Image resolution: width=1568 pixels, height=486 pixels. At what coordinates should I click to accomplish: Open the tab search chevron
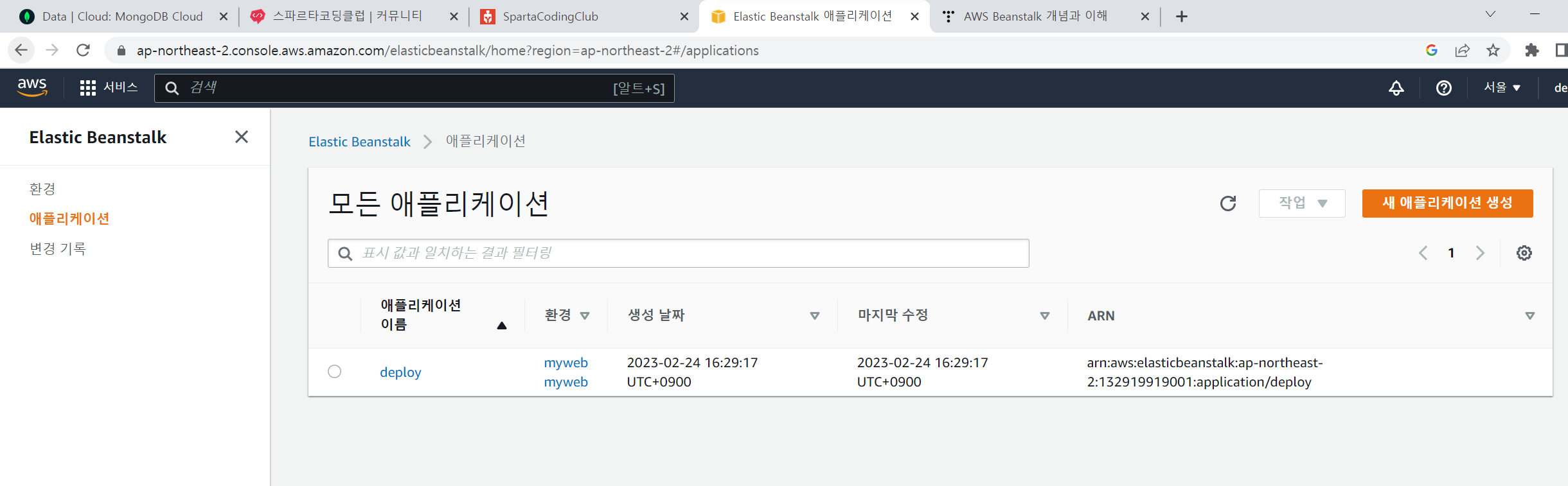coord(1490,14)
